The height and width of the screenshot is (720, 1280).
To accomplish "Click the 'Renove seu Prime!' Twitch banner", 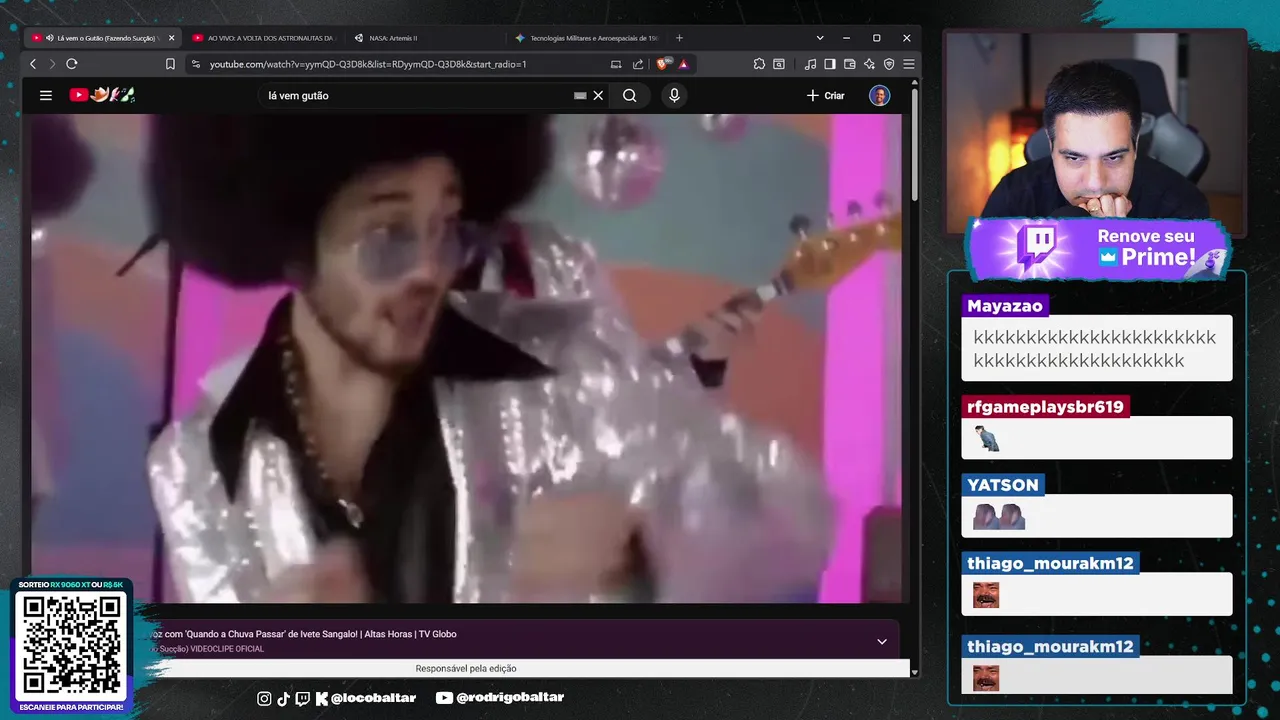I will 1099,248.
